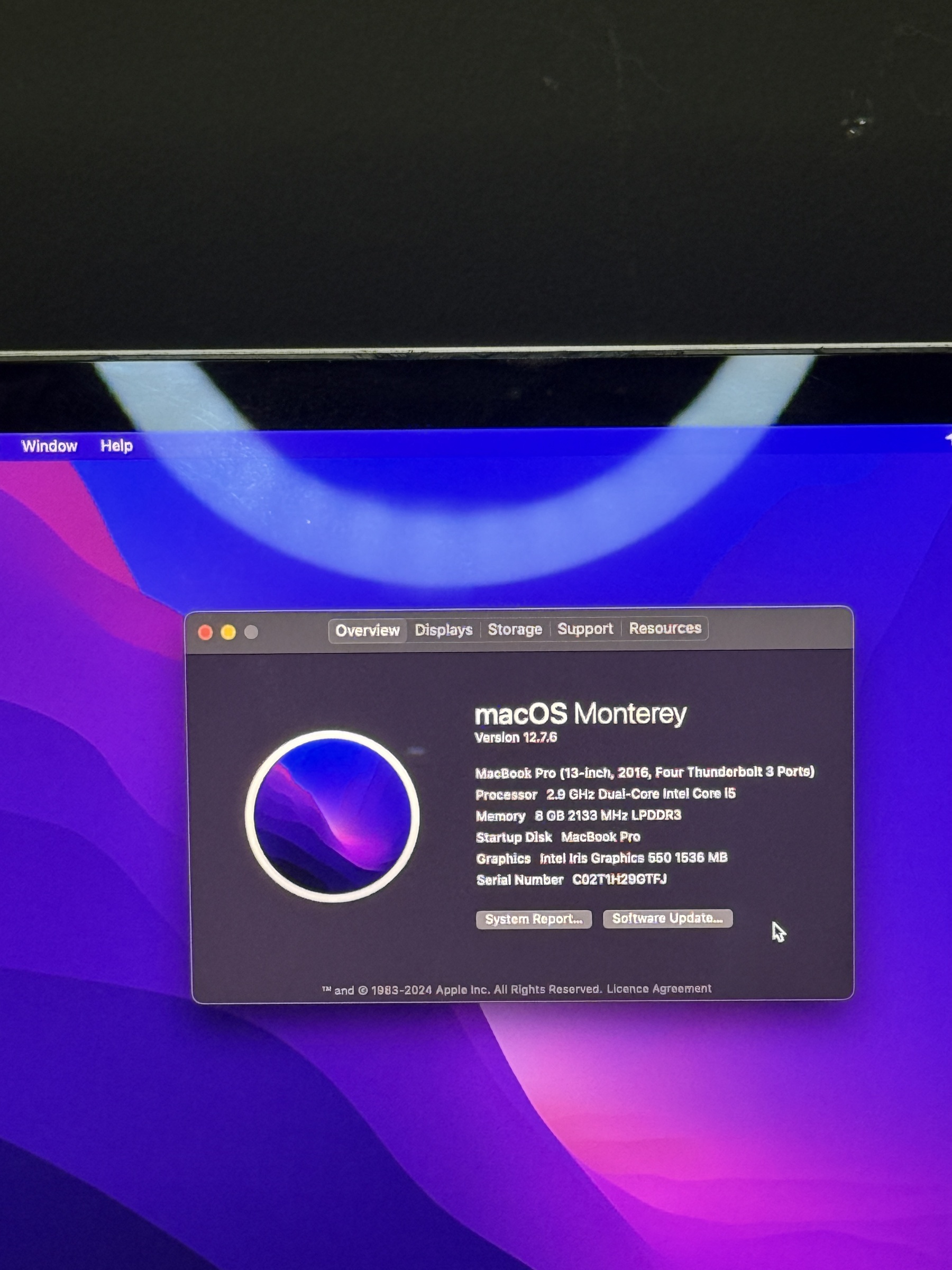The image size is (952, 1270).
Task: Select the Resources tab
Action: point(665,628)
